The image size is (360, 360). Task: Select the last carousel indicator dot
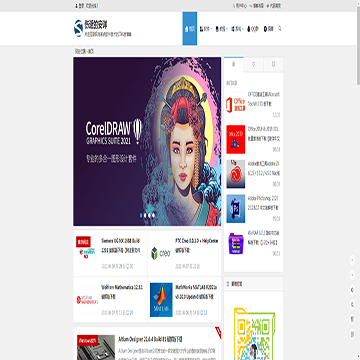click(153, 215)
